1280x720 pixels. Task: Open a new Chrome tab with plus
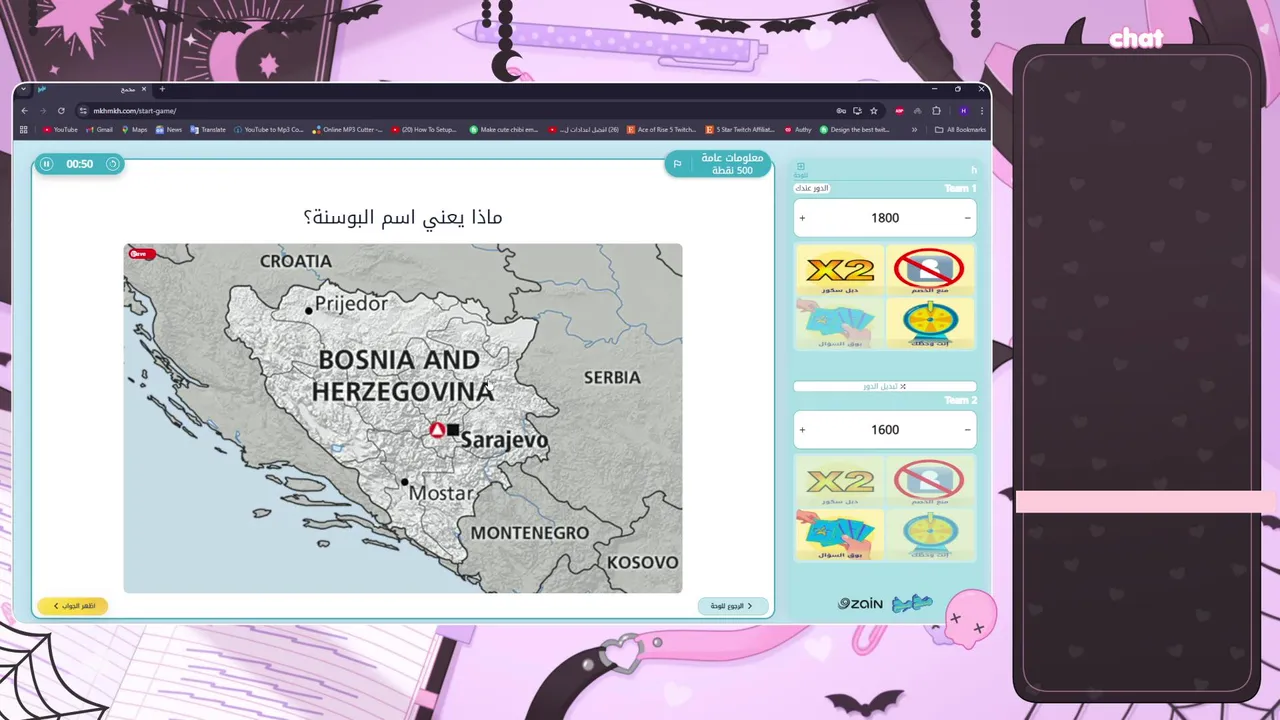point(162,89)
